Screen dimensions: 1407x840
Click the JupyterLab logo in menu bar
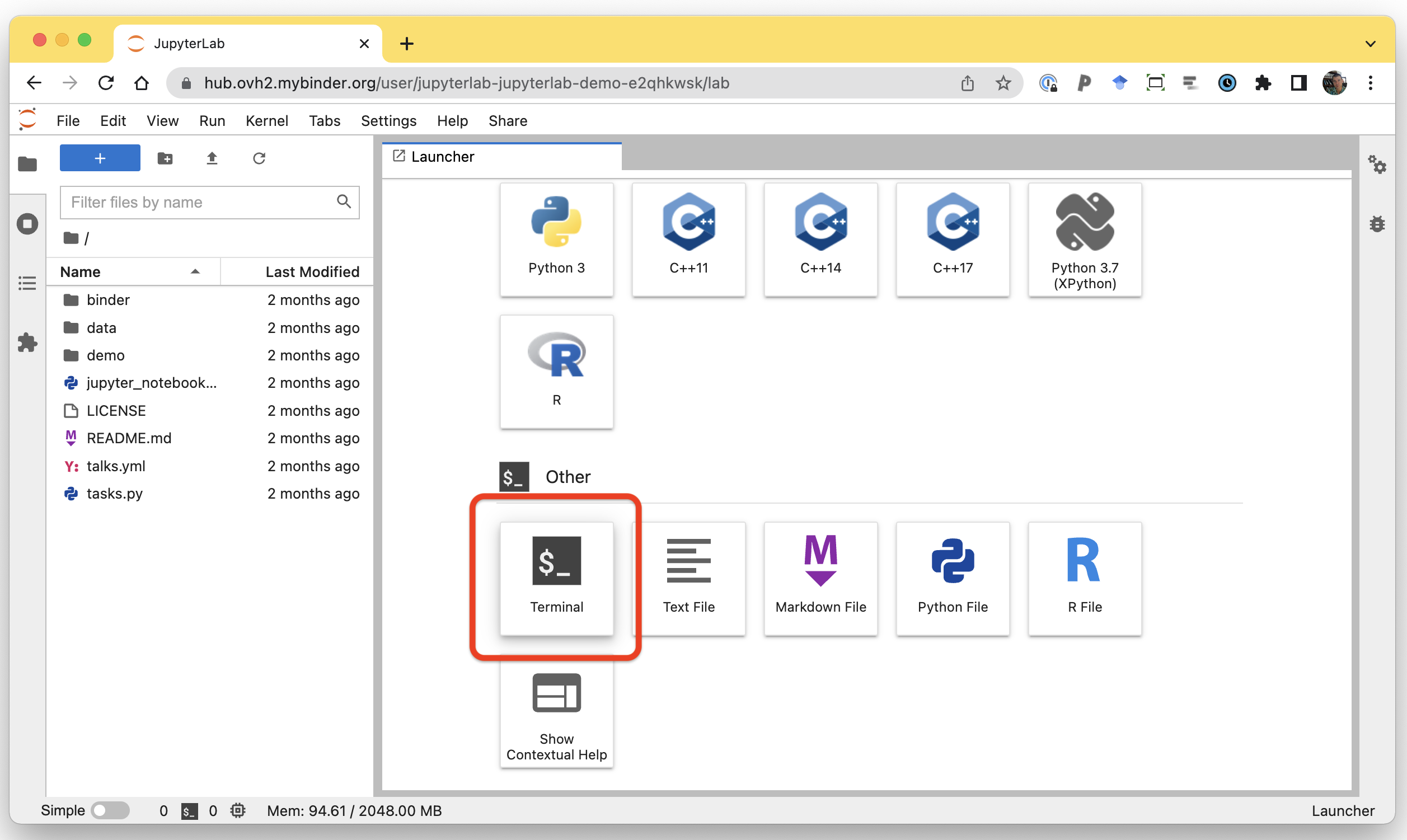click(x=27, y=120)
